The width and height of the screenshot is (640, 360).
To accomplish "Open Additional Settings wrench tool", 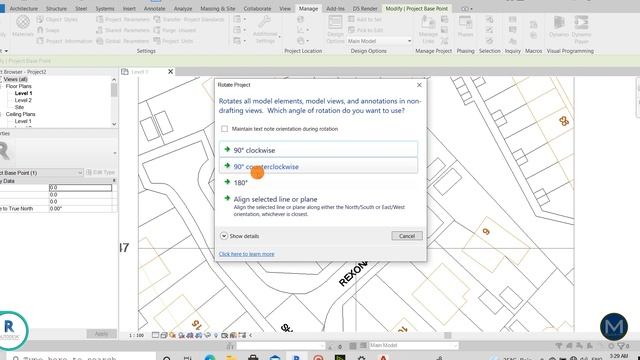I will pos(265,29).
